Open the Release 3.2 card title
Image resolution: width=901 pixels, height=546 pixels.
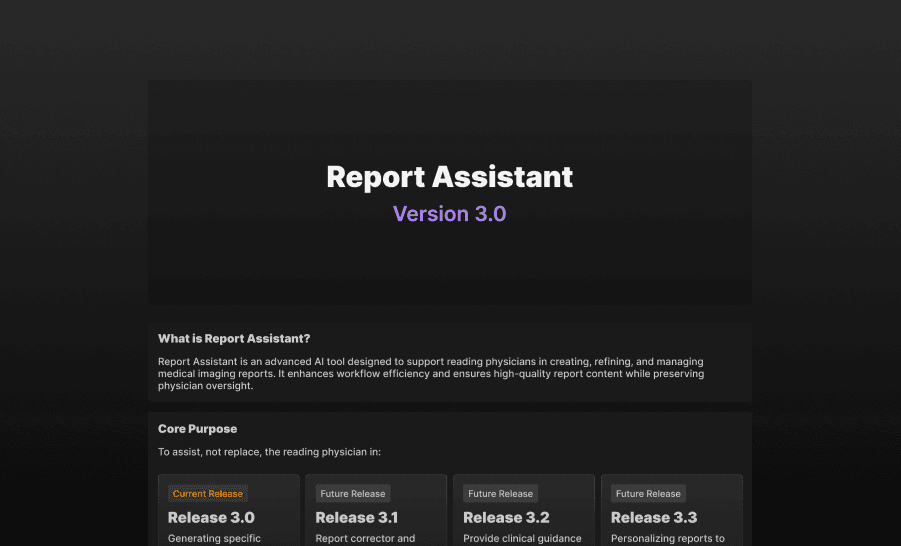point(506,517)
